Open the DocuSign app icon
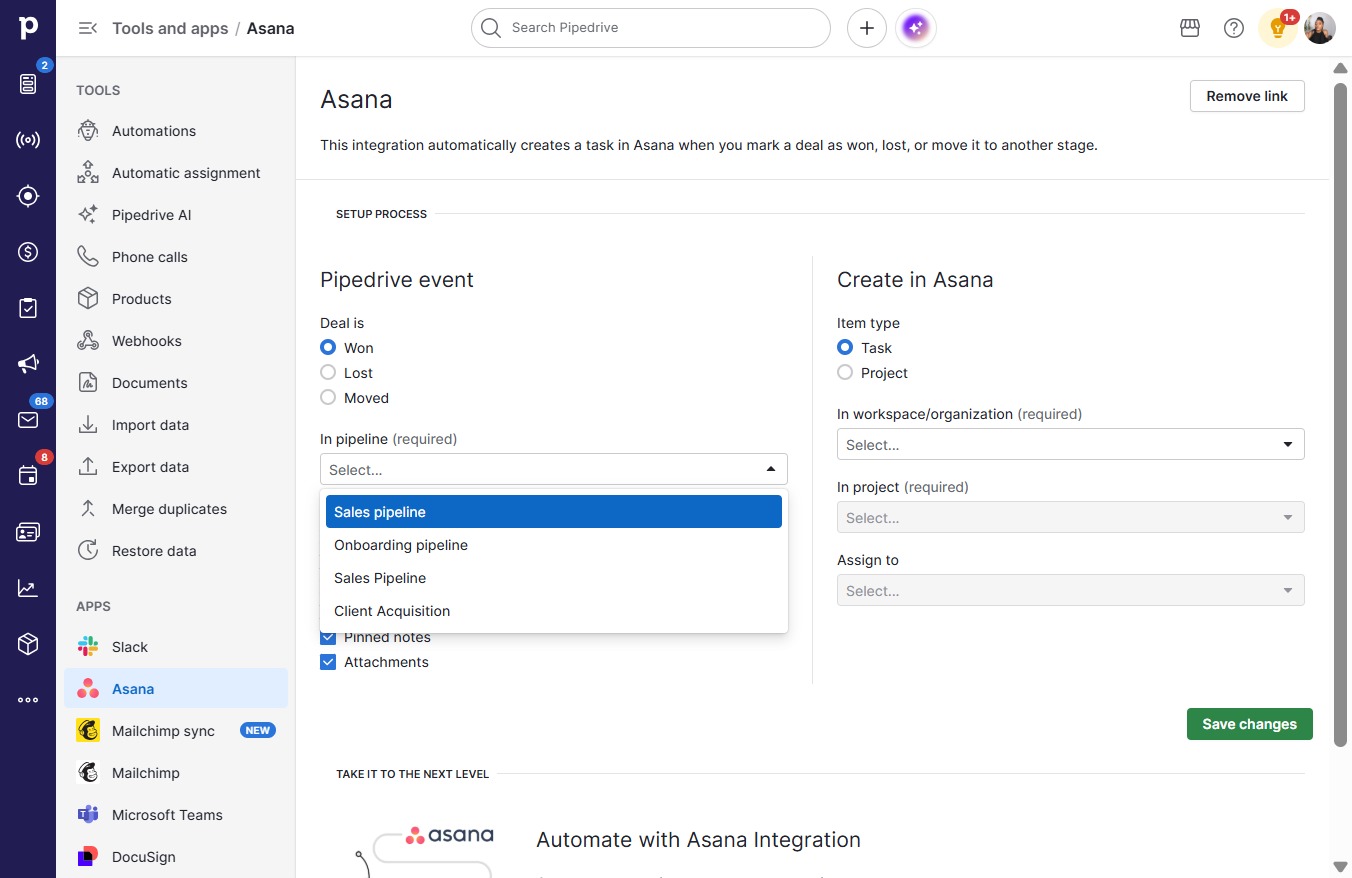Viewport: 1352px width, 878px height. point(88,857)
